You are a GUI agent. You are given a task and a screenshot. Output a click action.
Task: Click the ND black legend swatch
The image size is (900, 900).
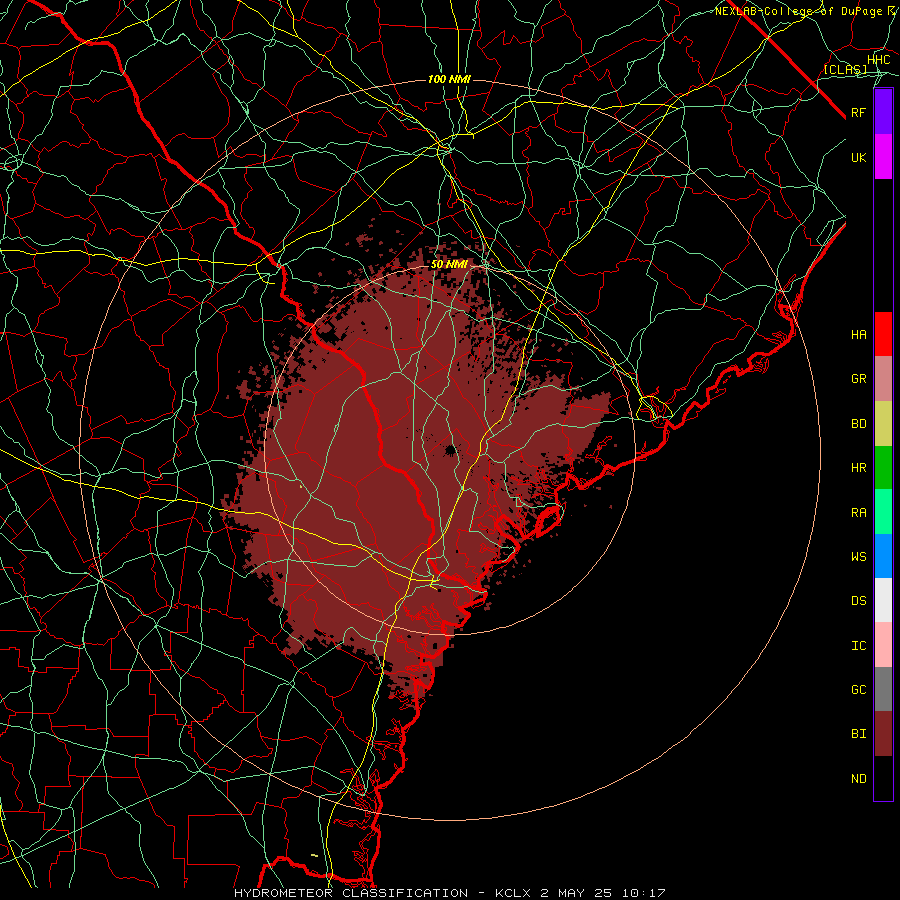click(x=883, y=778)
